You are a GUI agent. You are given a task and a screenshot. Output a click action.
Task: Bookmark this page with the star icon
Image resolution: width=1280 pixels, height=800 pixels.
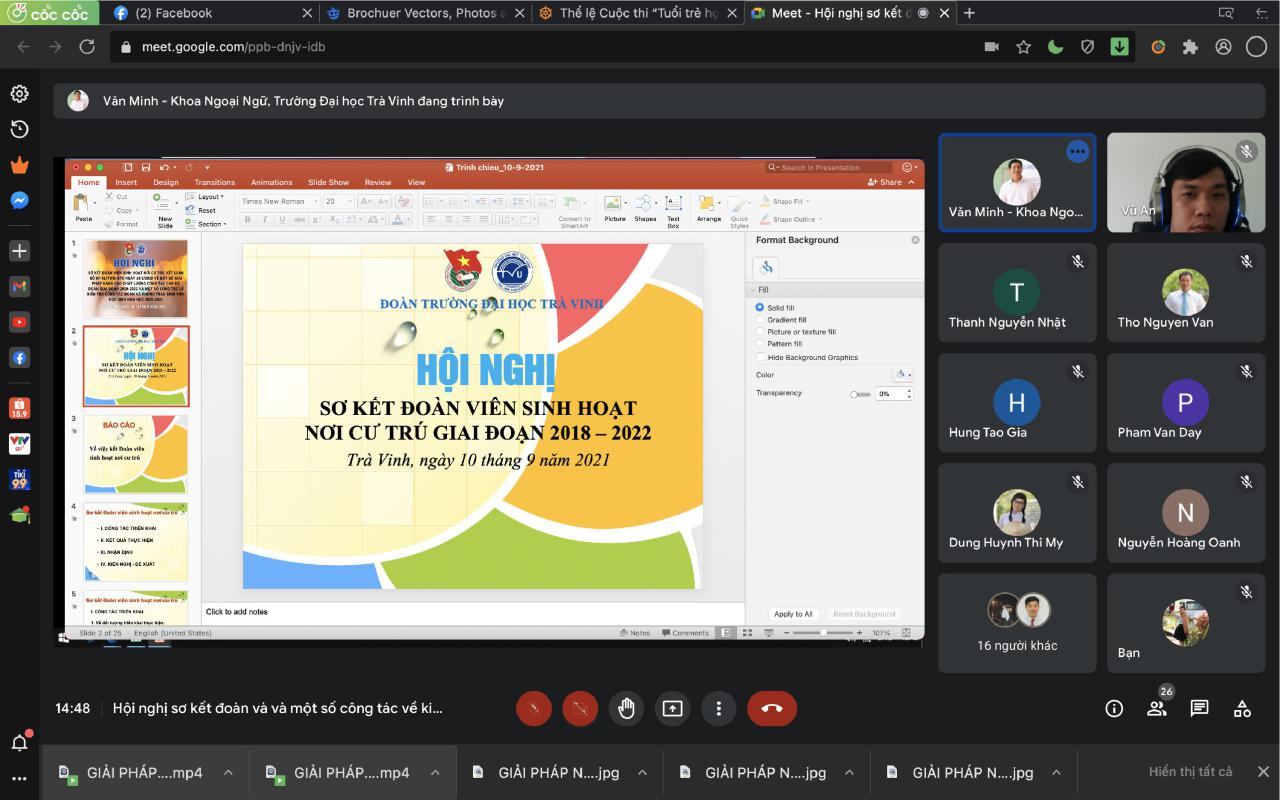click(1023, 47)
